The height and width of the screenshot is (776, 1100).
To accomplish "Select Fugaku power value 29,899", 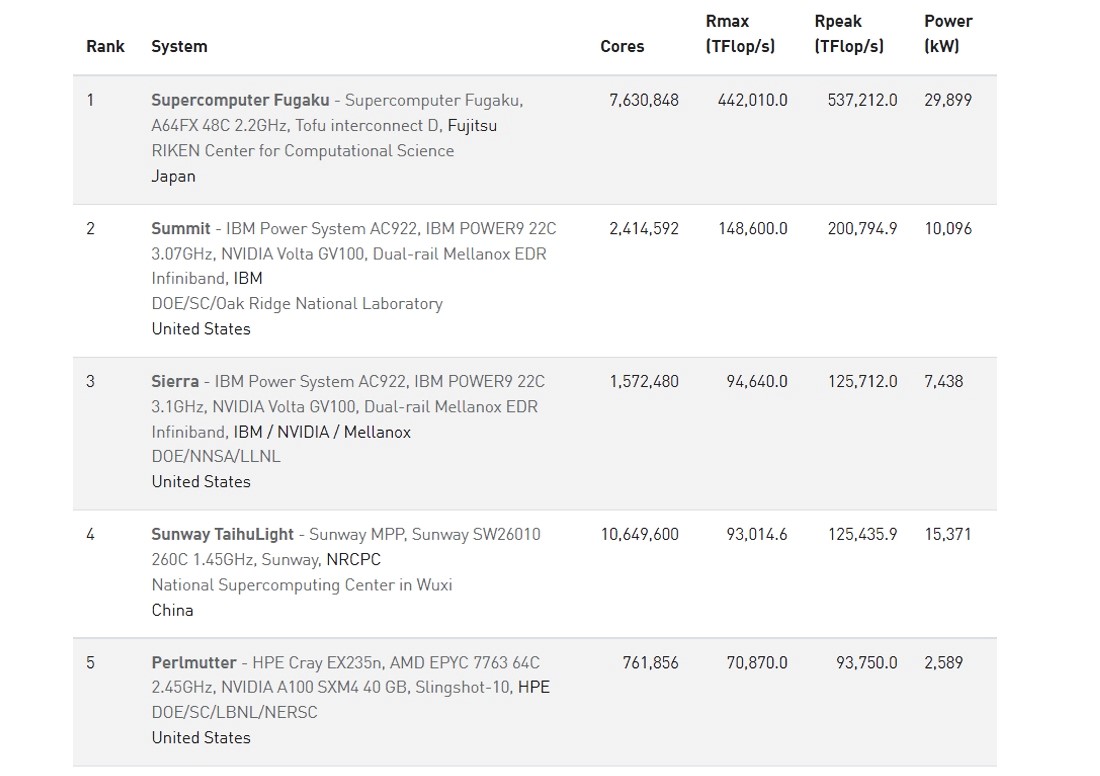I will (948, 100).
